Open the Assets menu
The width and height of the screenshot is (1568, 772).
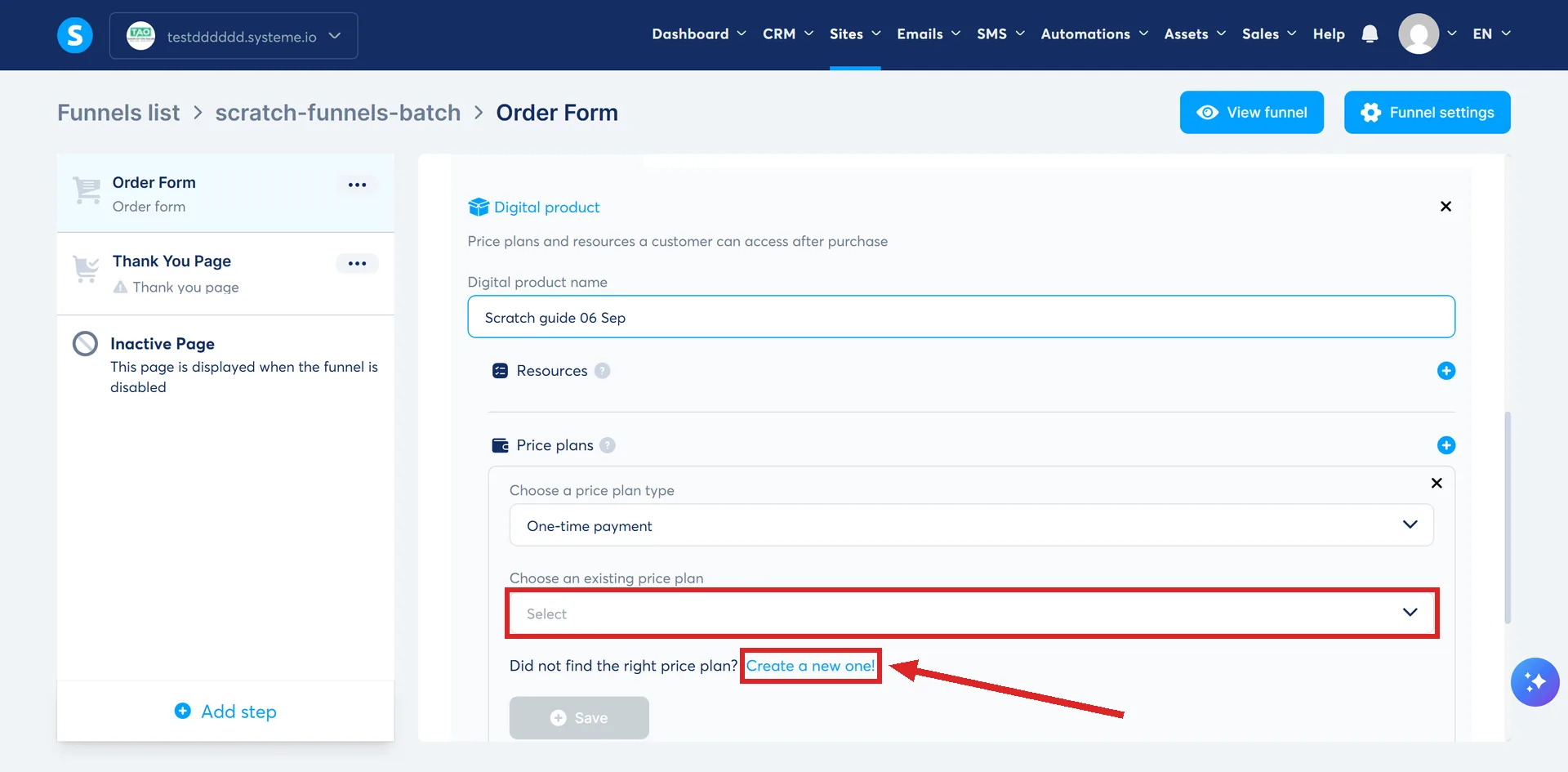click(x=1195, y=34)
